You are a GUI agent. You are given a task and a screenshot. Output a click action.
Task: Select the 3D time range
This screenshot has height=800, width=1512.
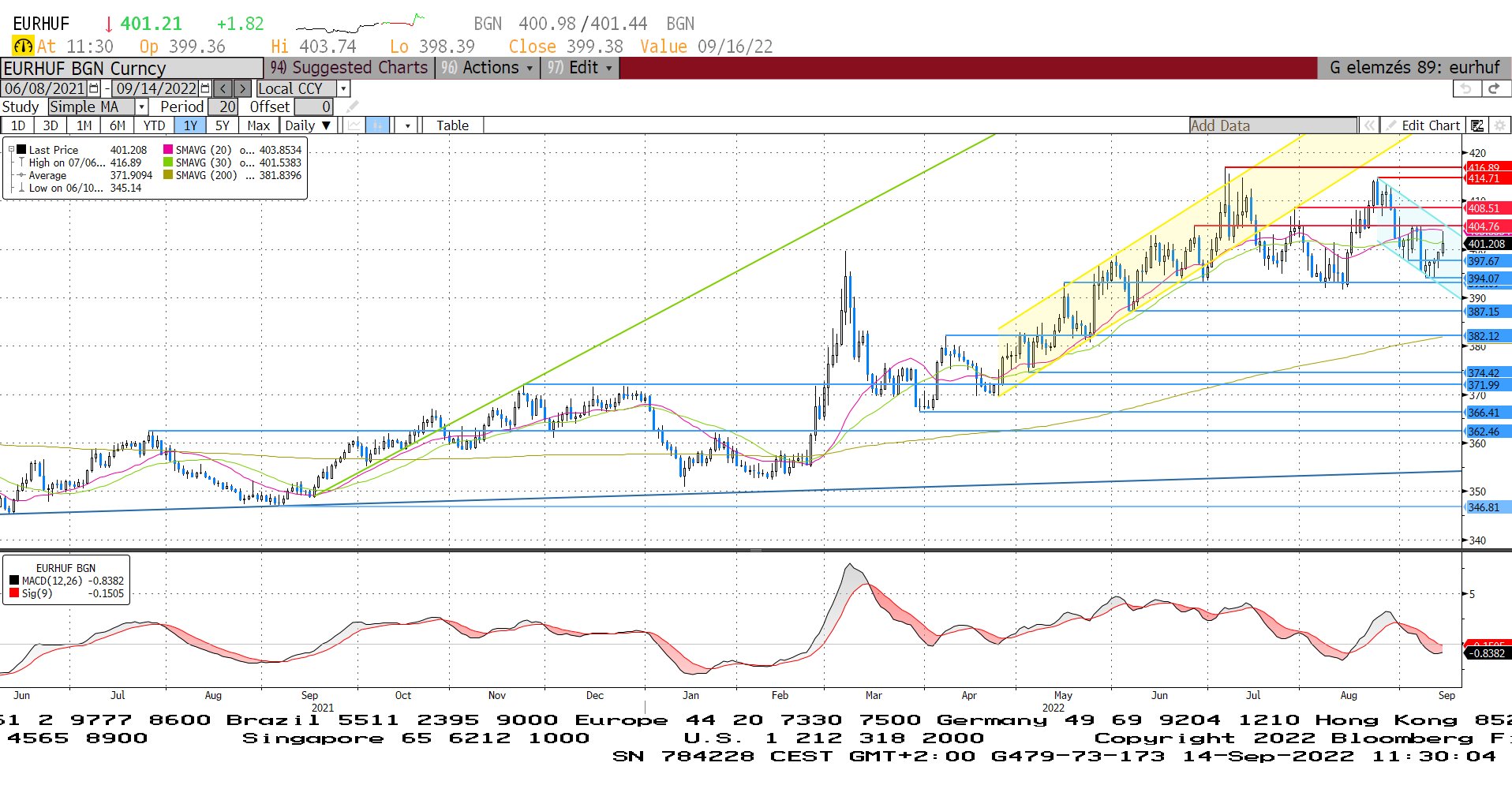point(51,125)
